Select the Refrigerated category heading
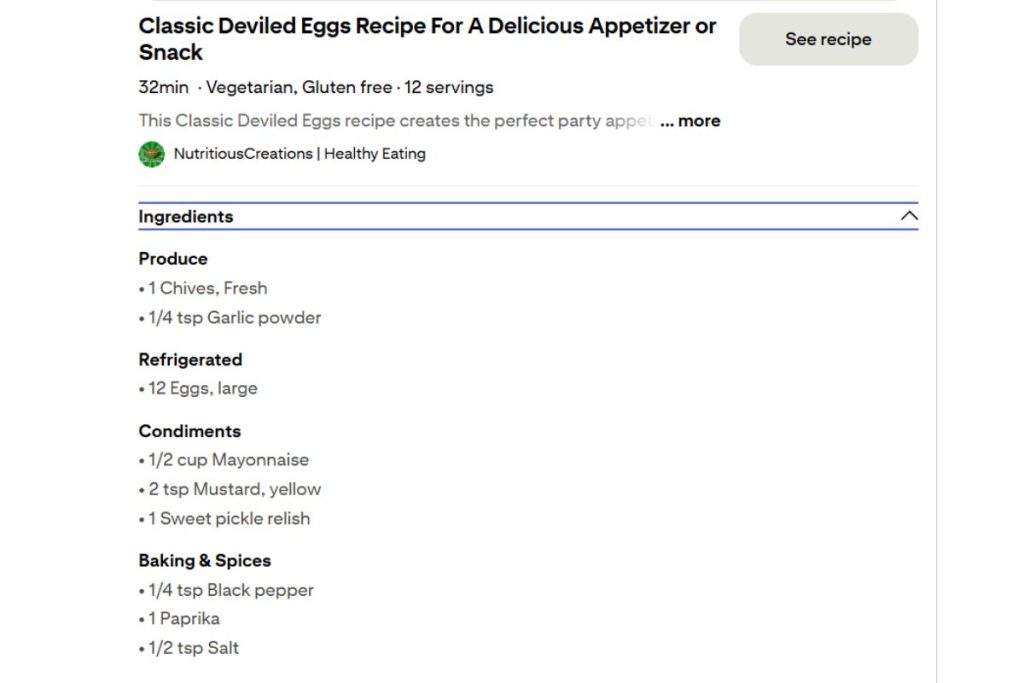This screenshot has width=1024, height=683. point(190,359)
